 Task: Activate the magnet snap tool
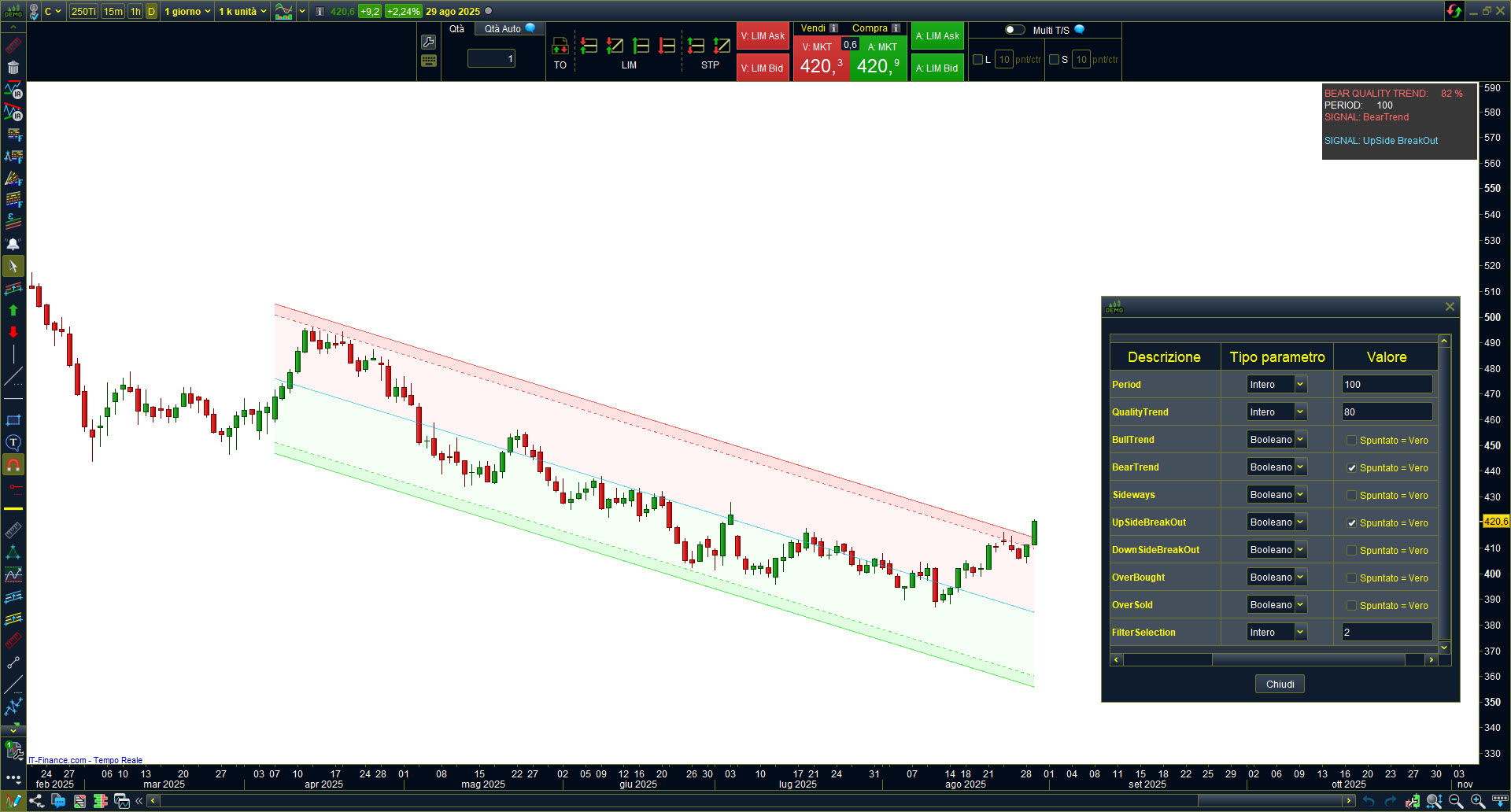coord(13,465)
